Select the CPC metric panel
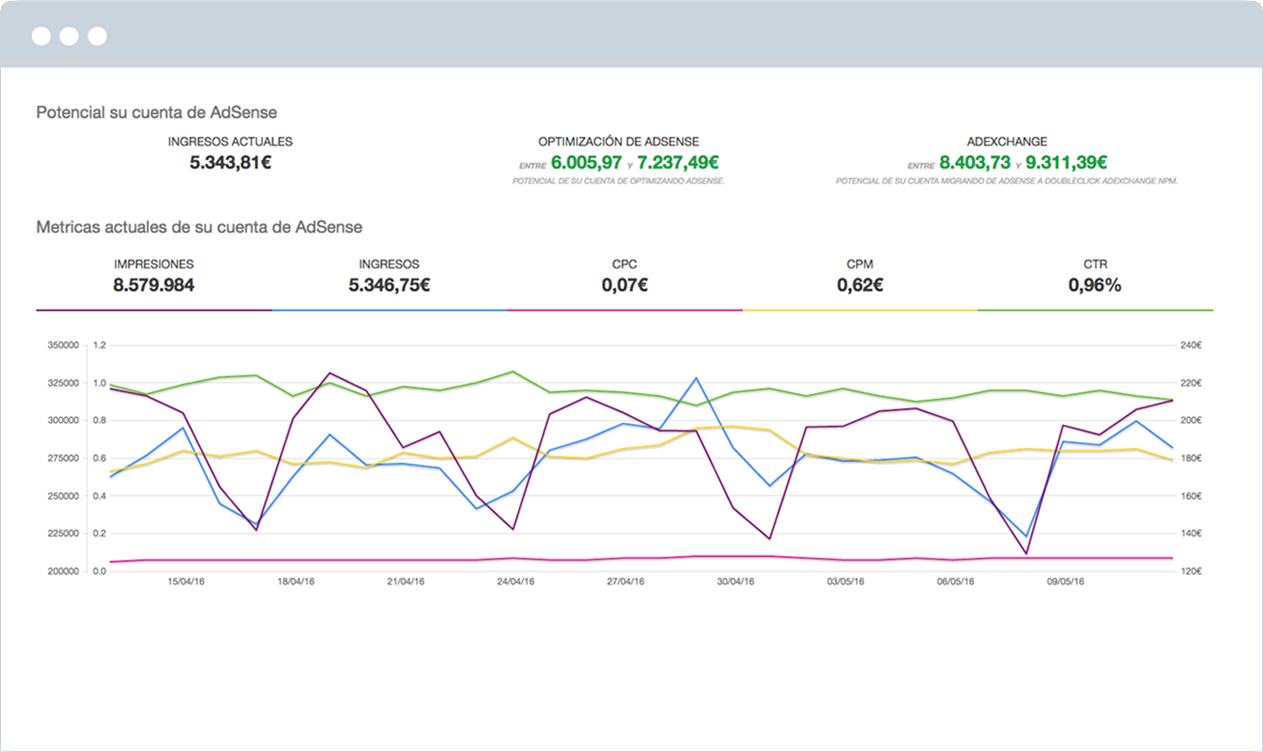 pos(624,275)
